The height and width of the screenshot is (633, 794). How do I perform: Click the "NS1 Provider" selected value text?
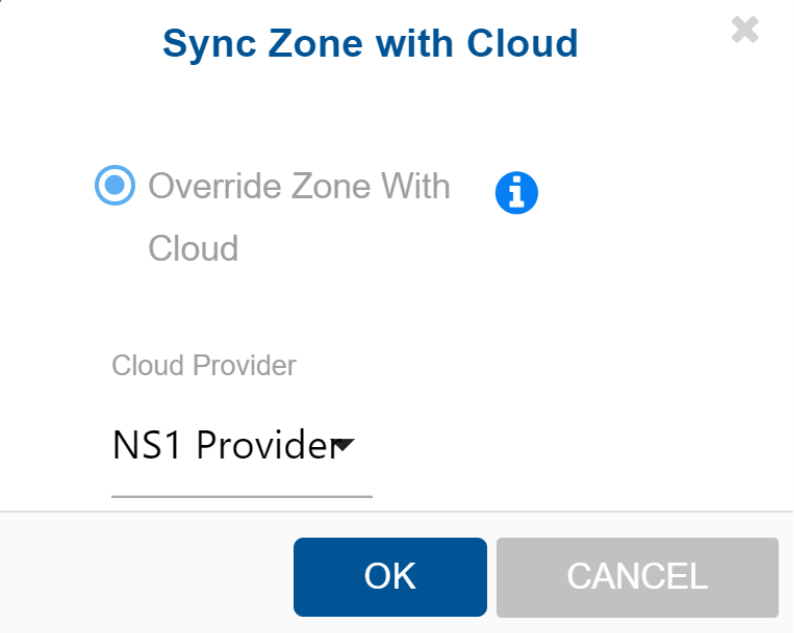tap(220, 446)
